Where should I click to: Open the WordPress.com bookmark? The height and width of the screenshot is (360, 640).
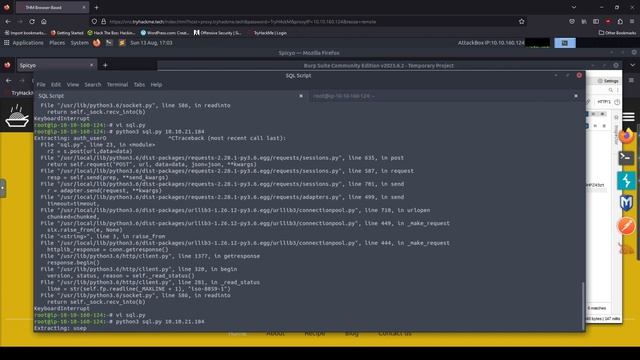coord(164,33)
